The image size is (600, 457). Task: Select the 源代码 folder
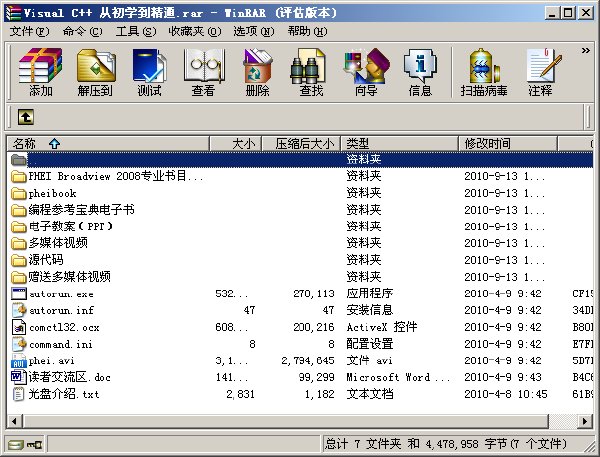300,260
